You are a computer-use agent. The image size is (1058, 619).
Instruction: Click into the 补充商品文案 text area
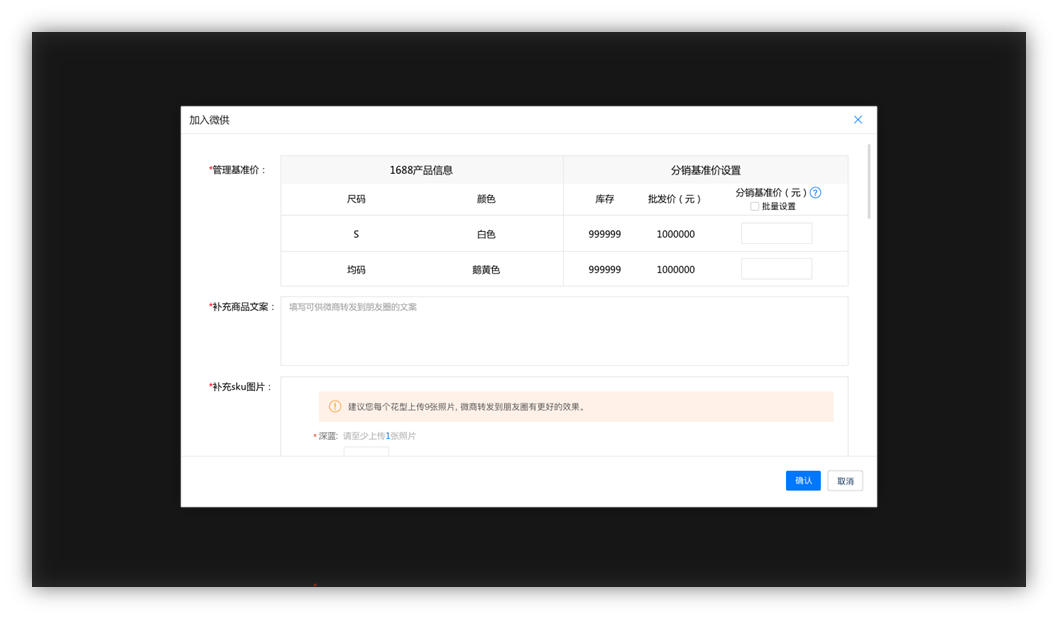(x=564, y=331)
